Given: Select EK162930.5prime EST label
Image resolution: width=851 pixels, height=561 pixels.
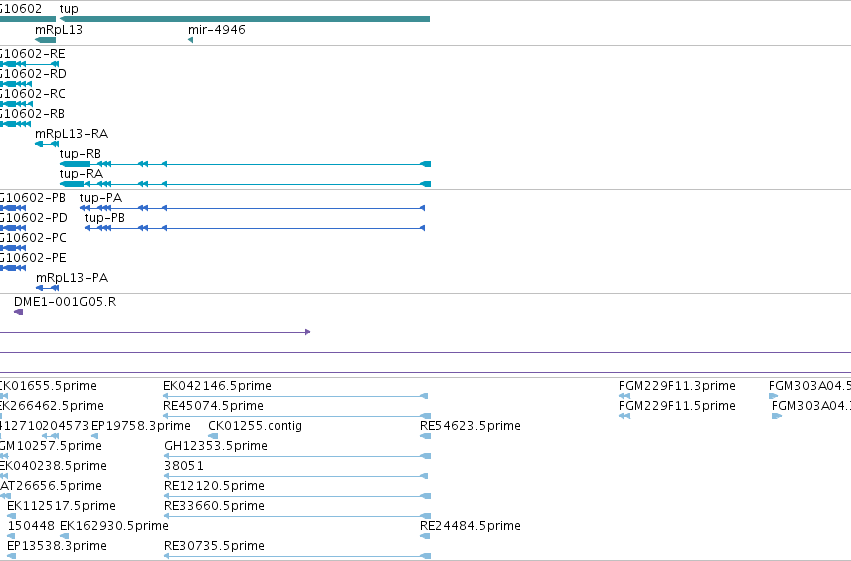Looking at the screenshot, I should 115,526.
